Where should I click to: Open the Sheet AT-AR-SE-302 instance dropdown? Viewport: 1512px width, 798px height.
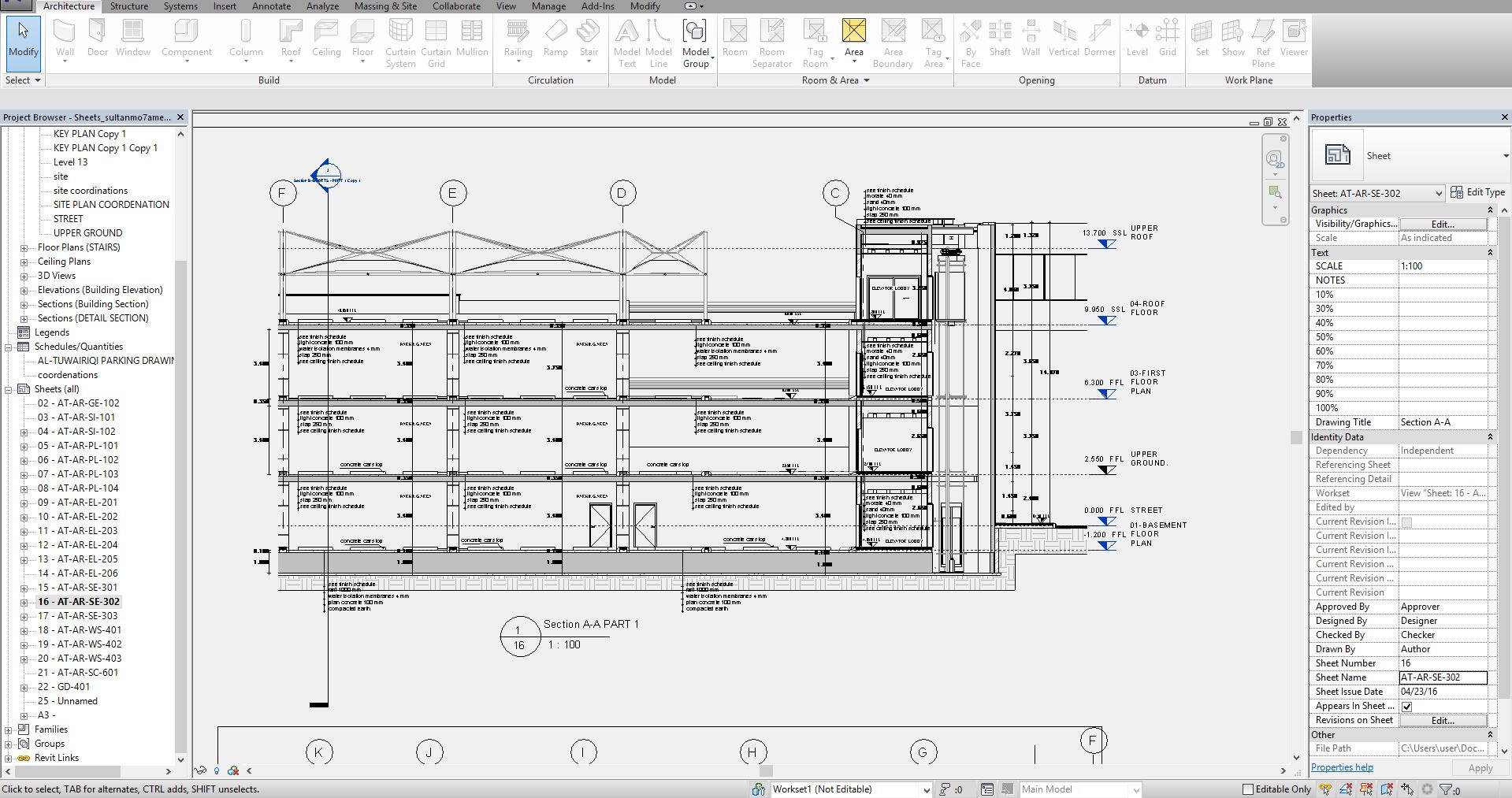click(x=1438, y=194)
